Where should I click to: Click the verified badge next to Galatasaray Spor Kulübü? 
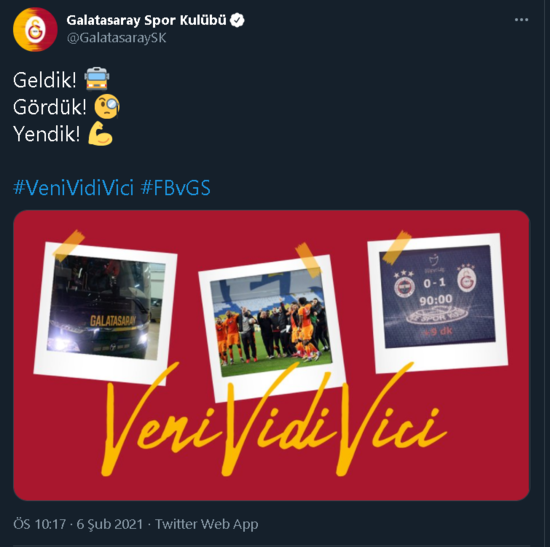pyautogui.click(x=237, y=20)
